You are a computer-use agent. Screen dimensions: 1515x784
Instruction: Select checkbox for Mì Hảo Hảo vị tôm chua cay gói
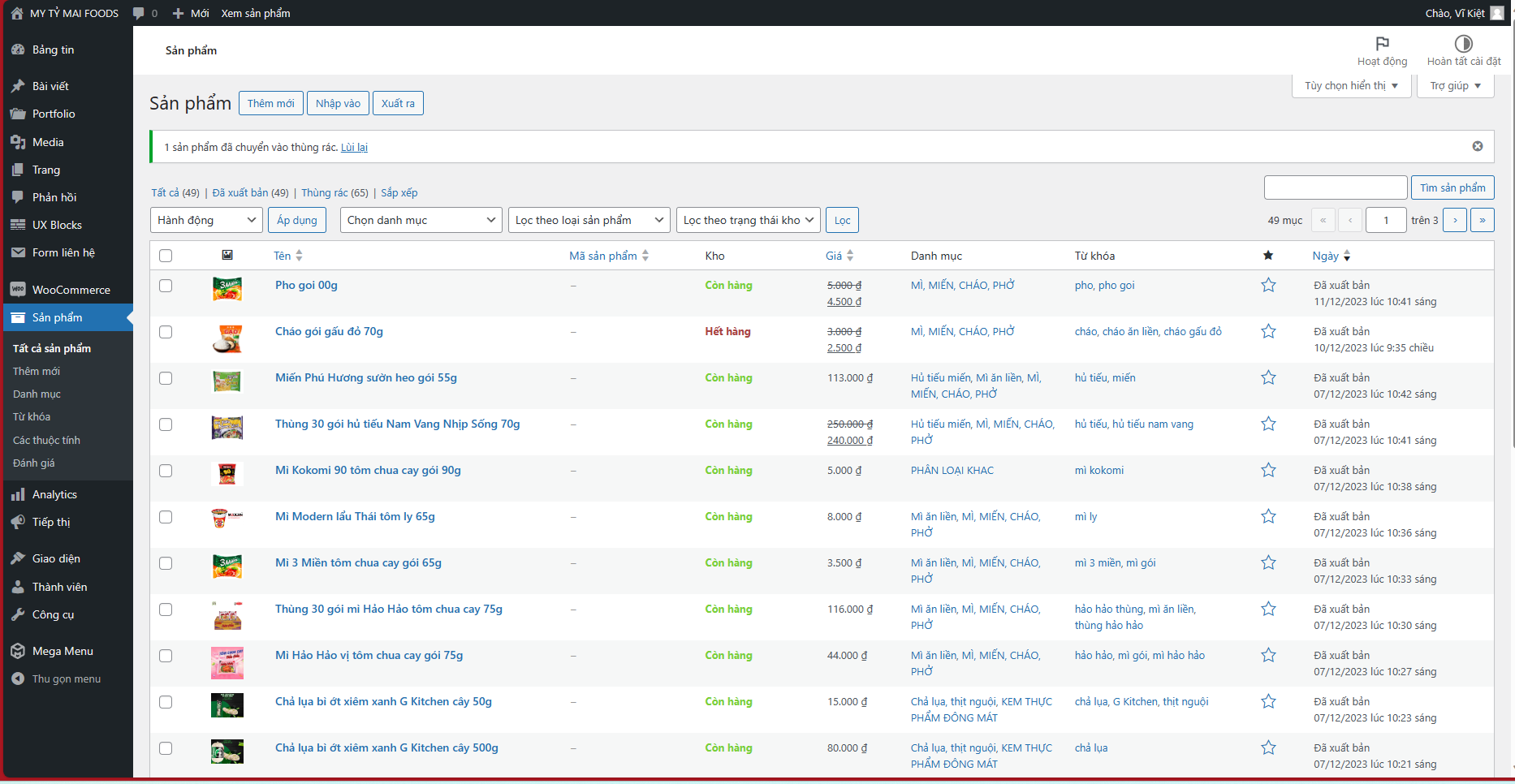click(166, 656)
